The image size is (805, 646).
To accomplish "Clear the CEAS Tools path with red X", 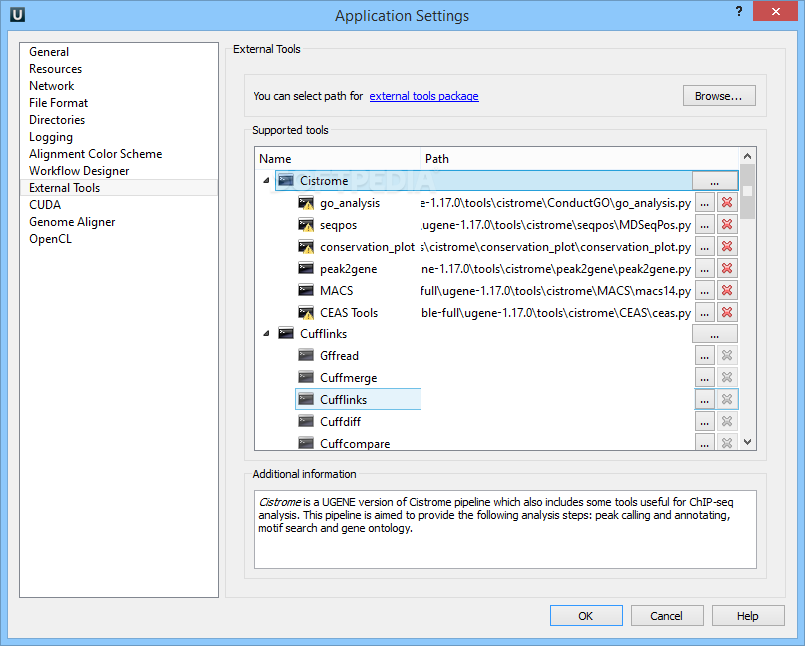I will (727, 313).
